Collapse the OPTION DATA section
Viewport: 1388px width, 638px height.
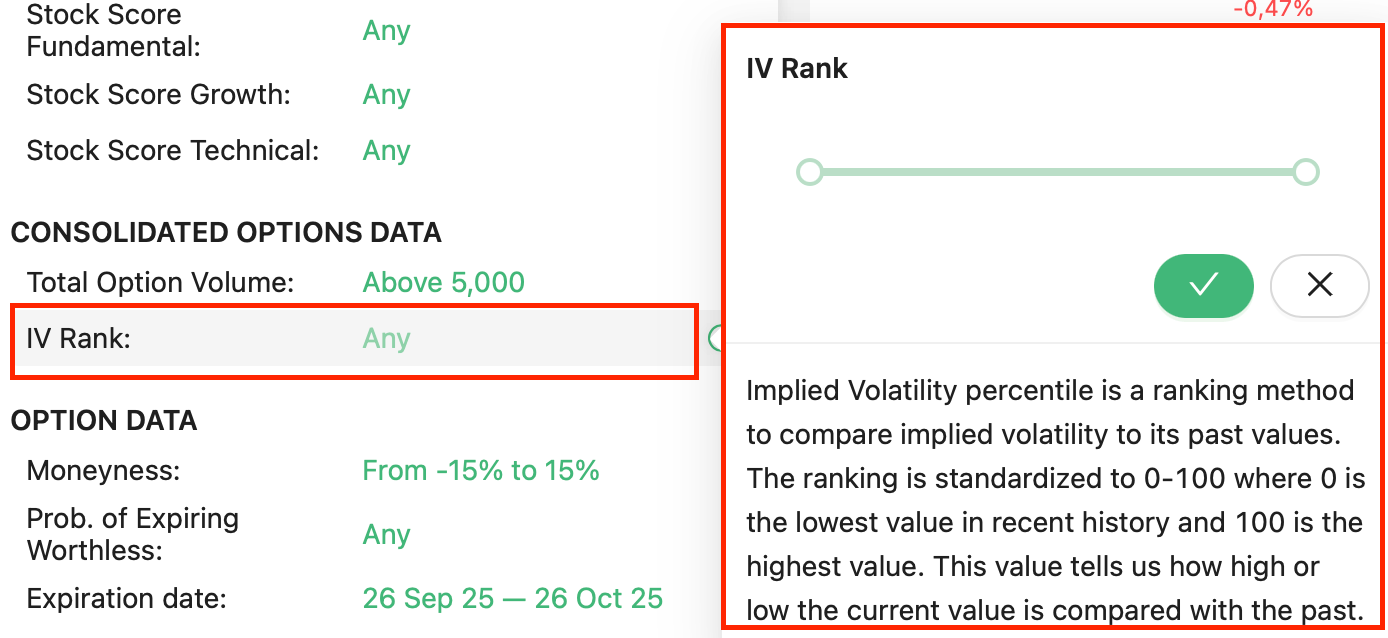point(104,420)
